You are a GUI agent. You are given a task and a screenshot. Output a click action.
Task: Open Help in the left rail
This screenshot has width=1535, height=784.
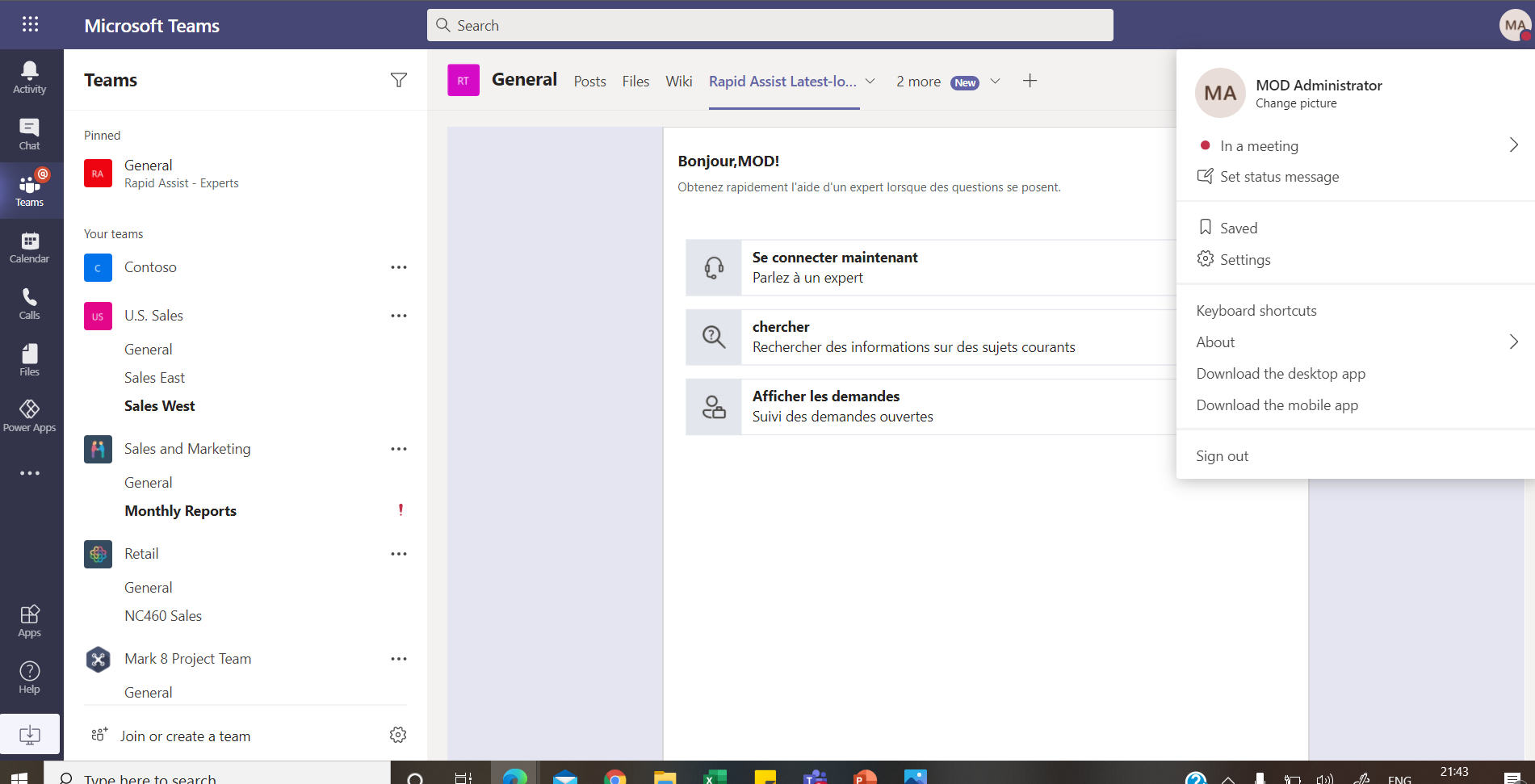point(30,678)
